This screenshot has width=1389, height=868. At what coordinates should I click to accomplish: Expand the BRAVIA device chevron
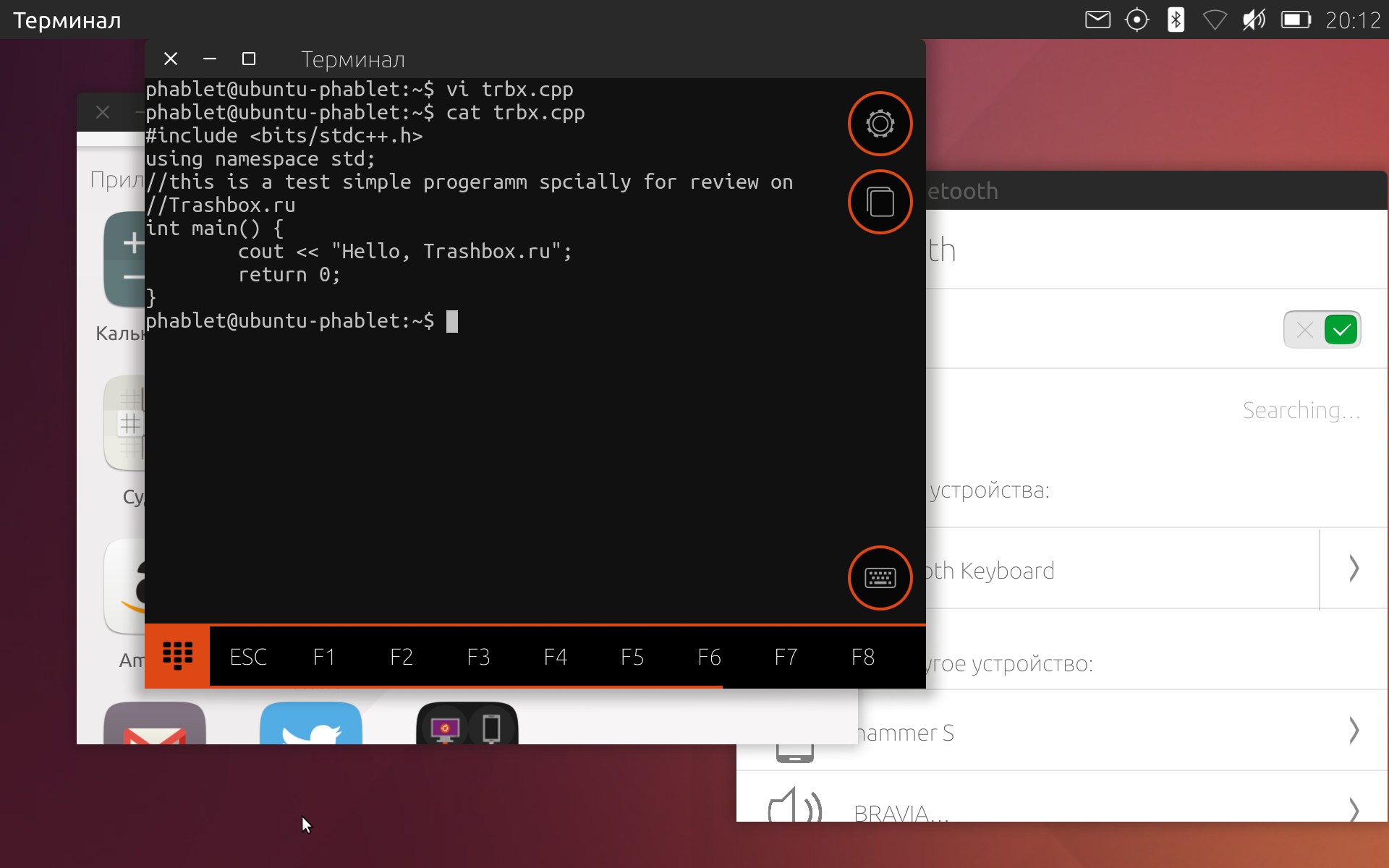coord(1354,809)
